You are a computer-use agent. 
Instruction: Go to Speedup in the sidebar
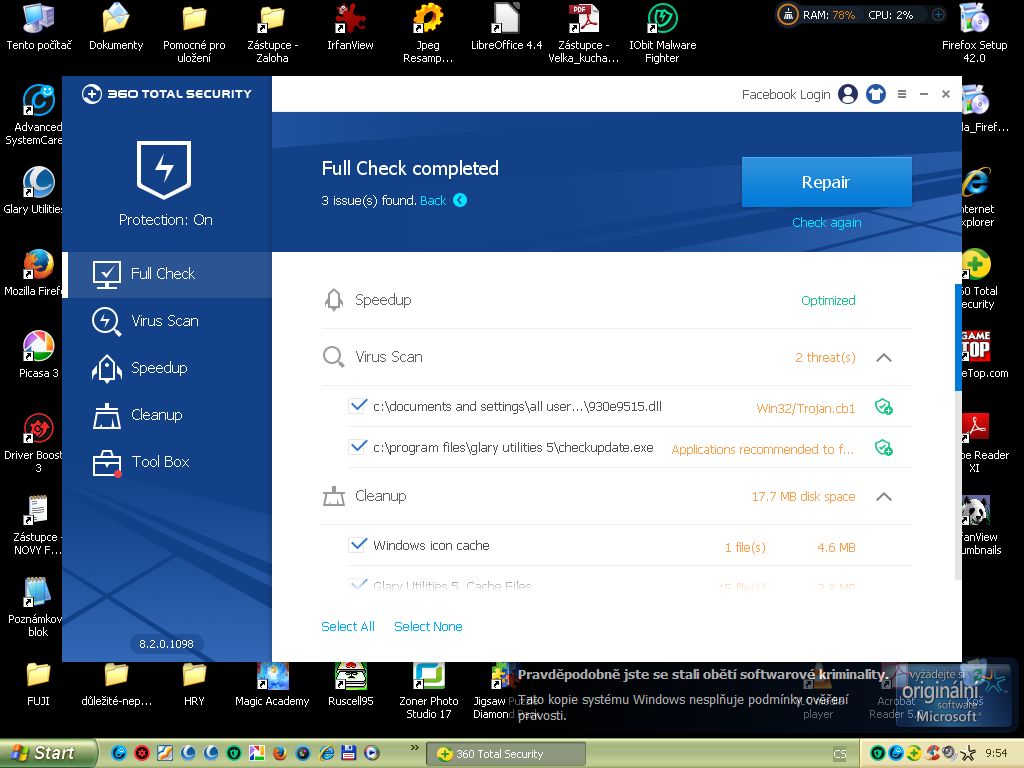167,368
